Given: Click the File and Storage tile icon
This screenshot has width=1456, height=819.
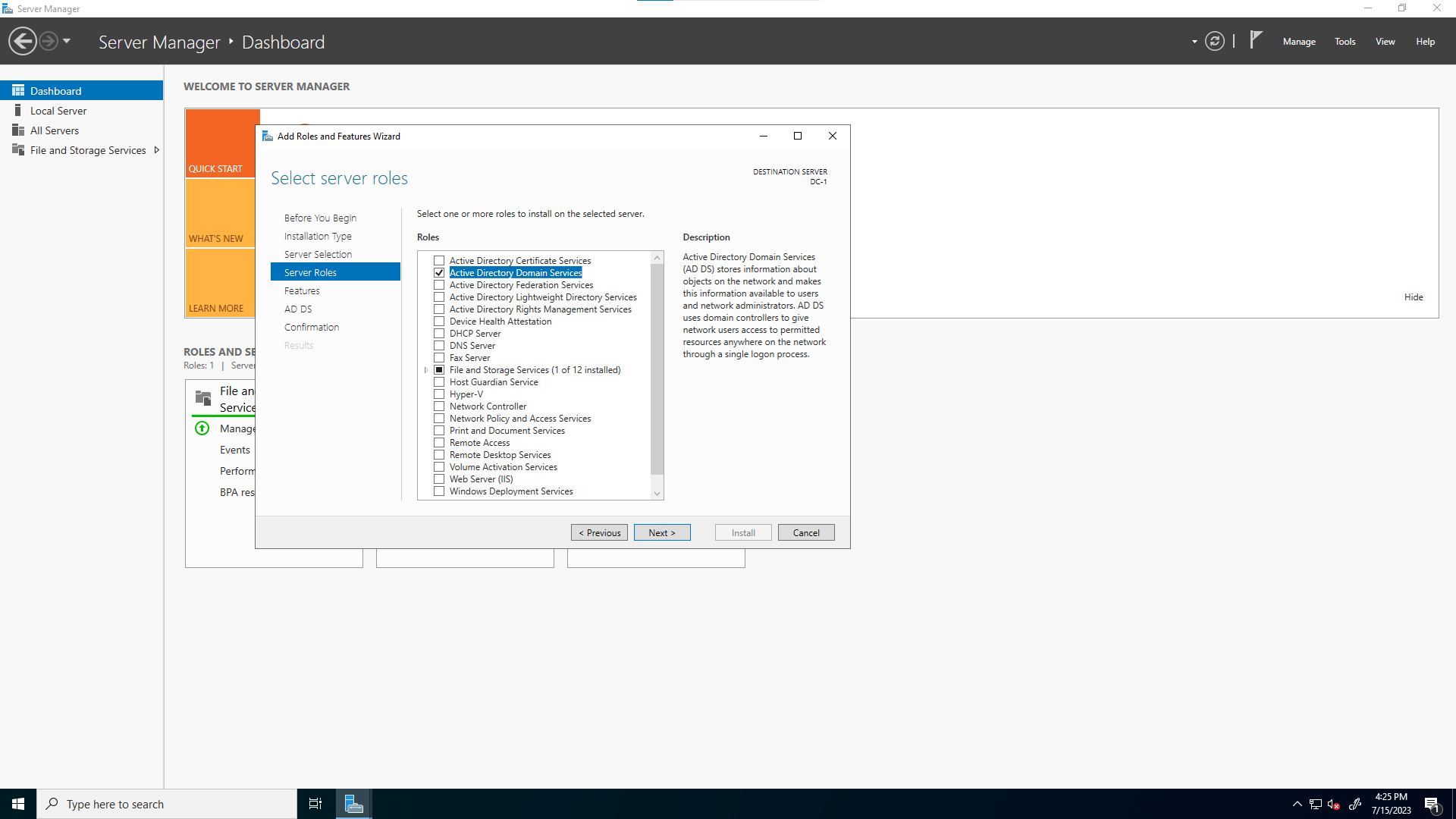Looking at the screenshot, I should click(x=203, y=398).
